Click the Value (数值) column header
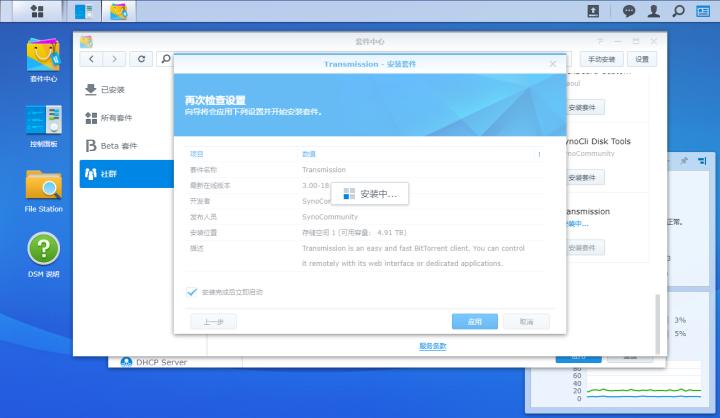The width and height of the screenshot is (720, 418). (309, 154)
